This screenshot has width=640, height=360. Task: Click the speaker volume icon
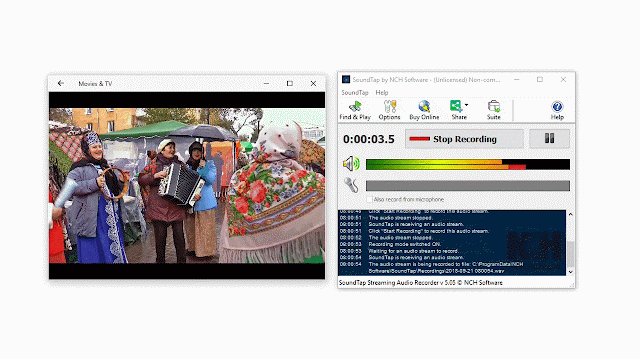click(351, 164)
